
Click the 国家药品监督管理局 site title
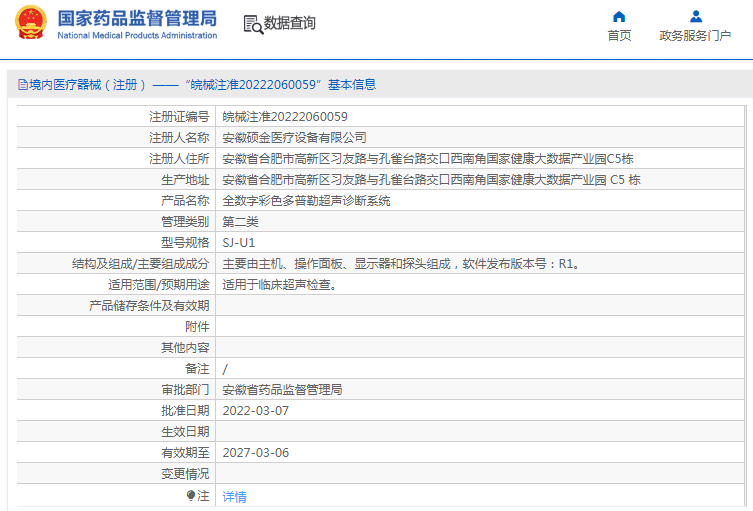coord(137,19)
